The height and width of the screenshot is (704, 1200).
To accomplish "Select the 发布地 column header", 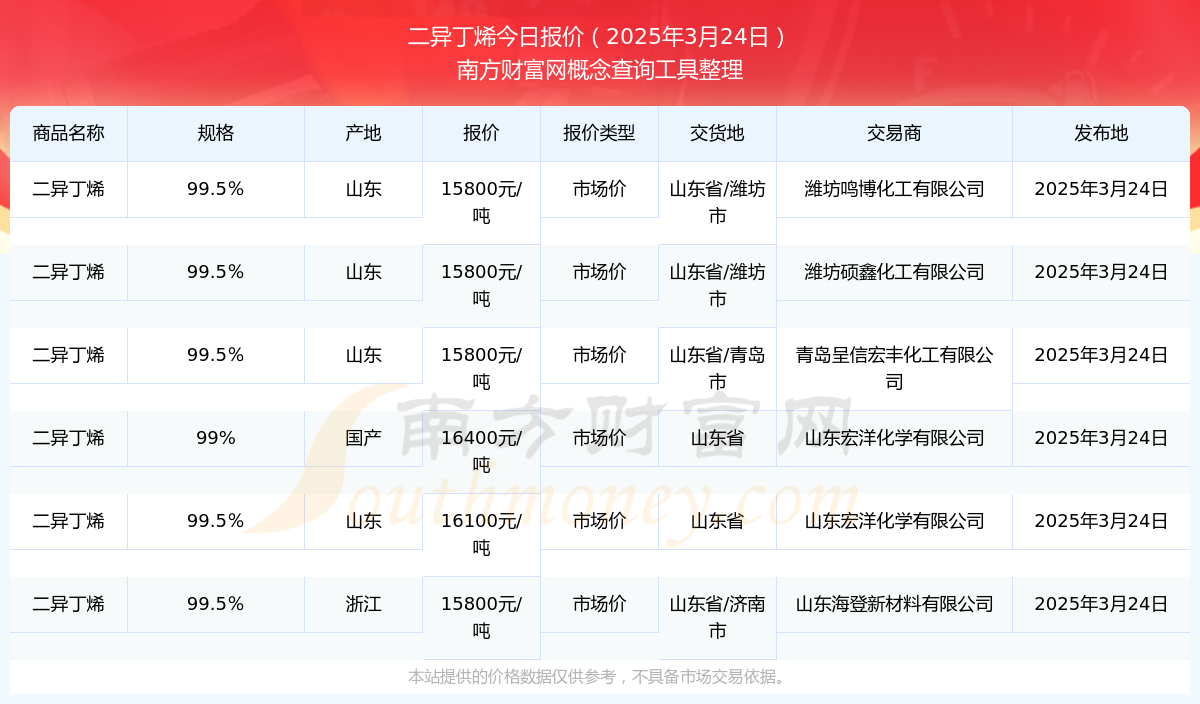I will (x=1101, y=133).
